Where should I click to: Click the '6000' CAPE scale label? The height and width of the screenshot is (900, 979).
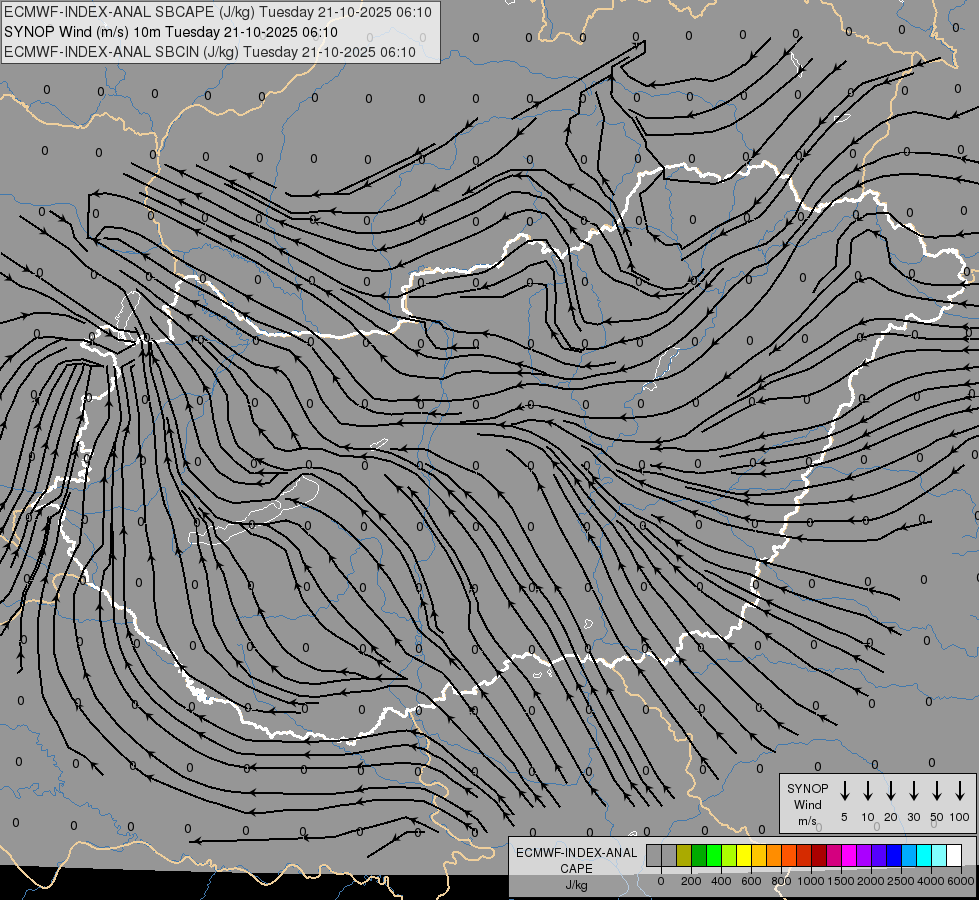pos(961,881)
